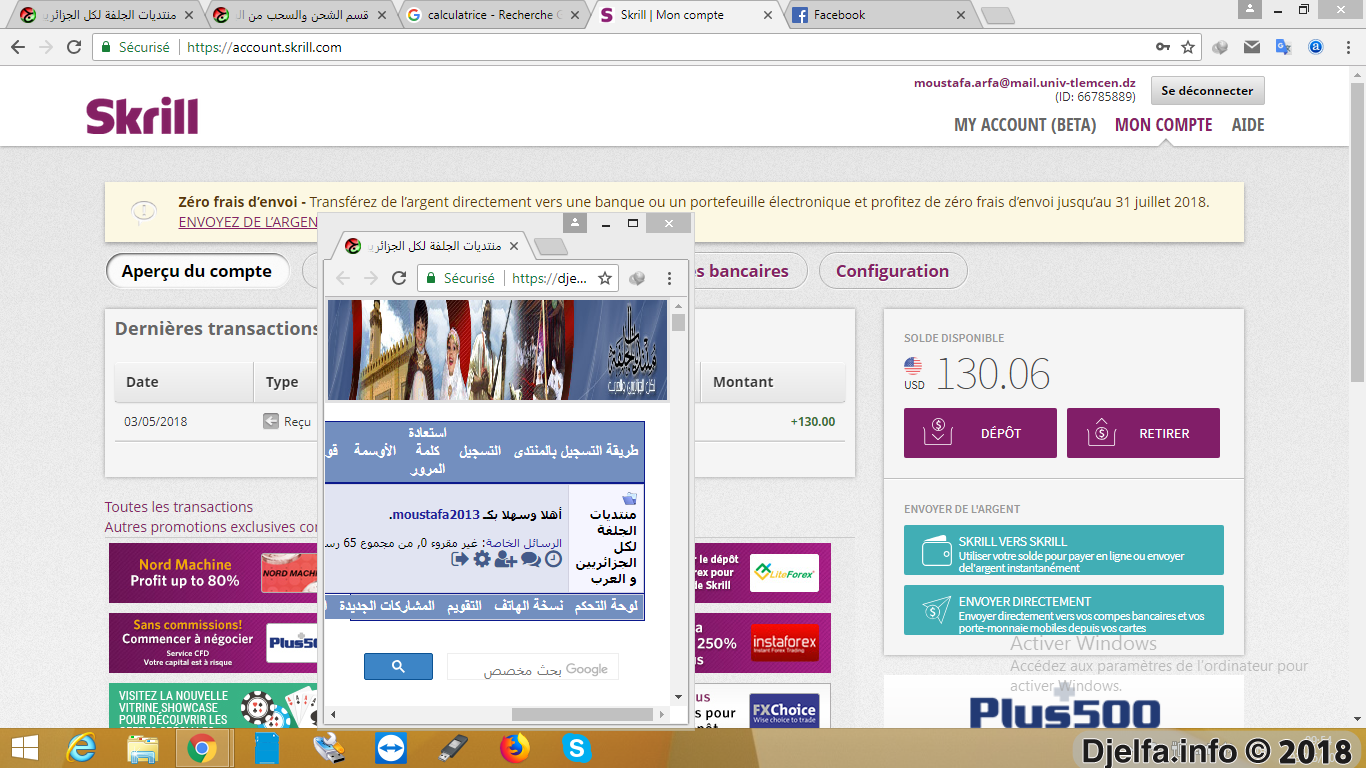Image resolution: width=1366 pixels, height=768 pixels.
Task: Open the forum settings gear icon
Action: coord(482,559)
